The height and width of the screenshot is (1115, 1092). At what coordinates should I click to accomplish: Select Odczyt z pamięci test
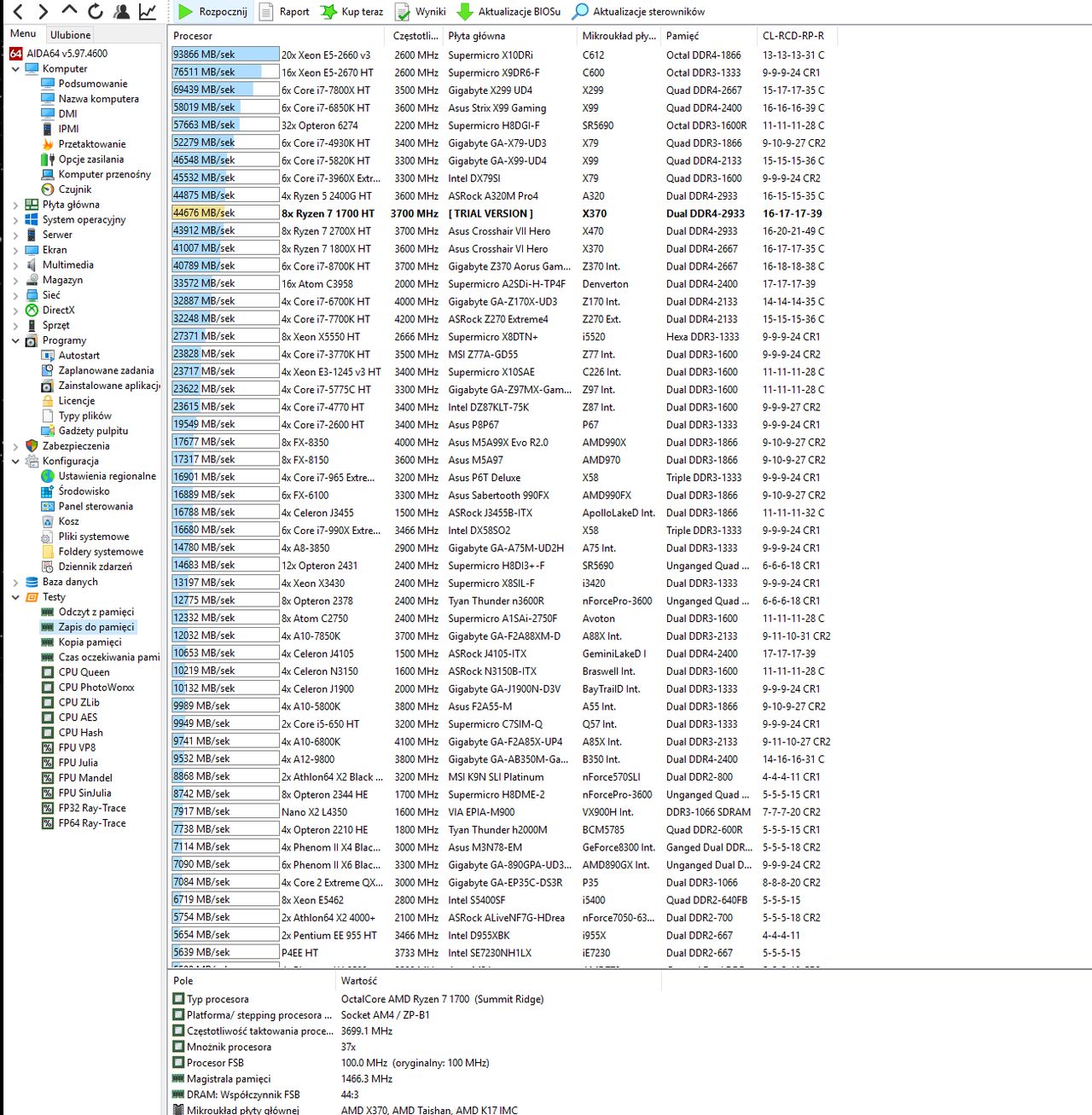click(x=96, y=612)
